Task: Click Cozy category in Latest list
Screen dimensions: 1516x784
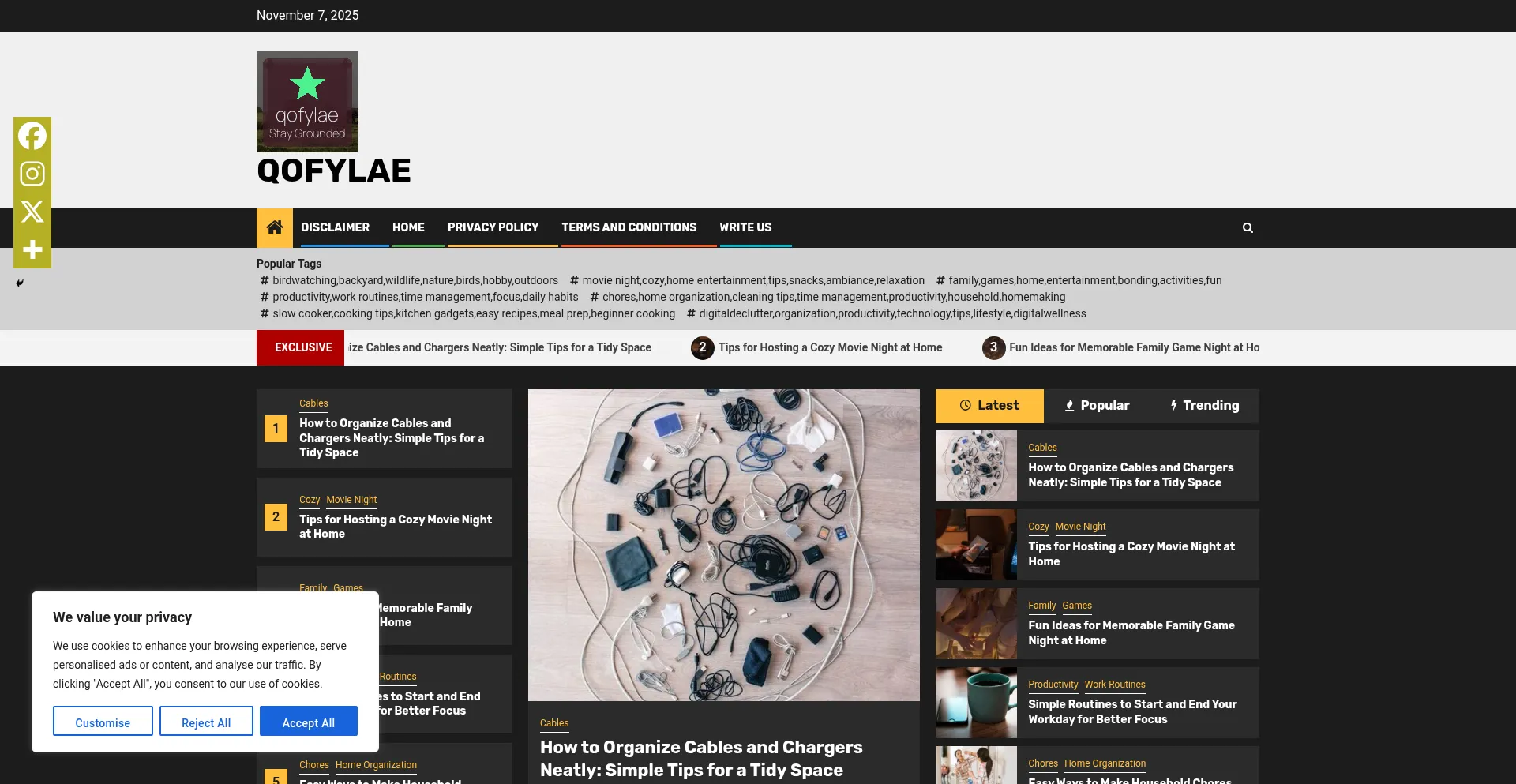Action: [x=1038, y=527]
